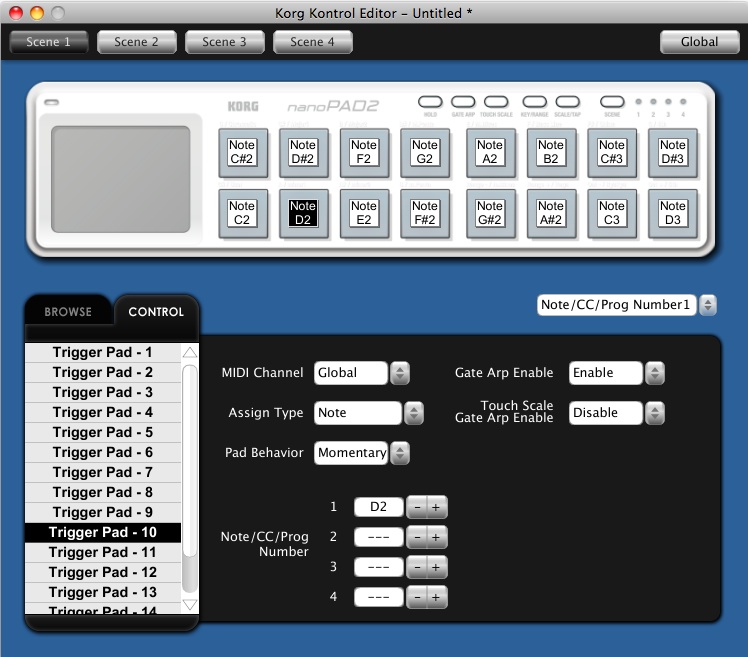Select the Note A2 pad
This screenshot has width=748, height=657.
click(x=490, y=153)
